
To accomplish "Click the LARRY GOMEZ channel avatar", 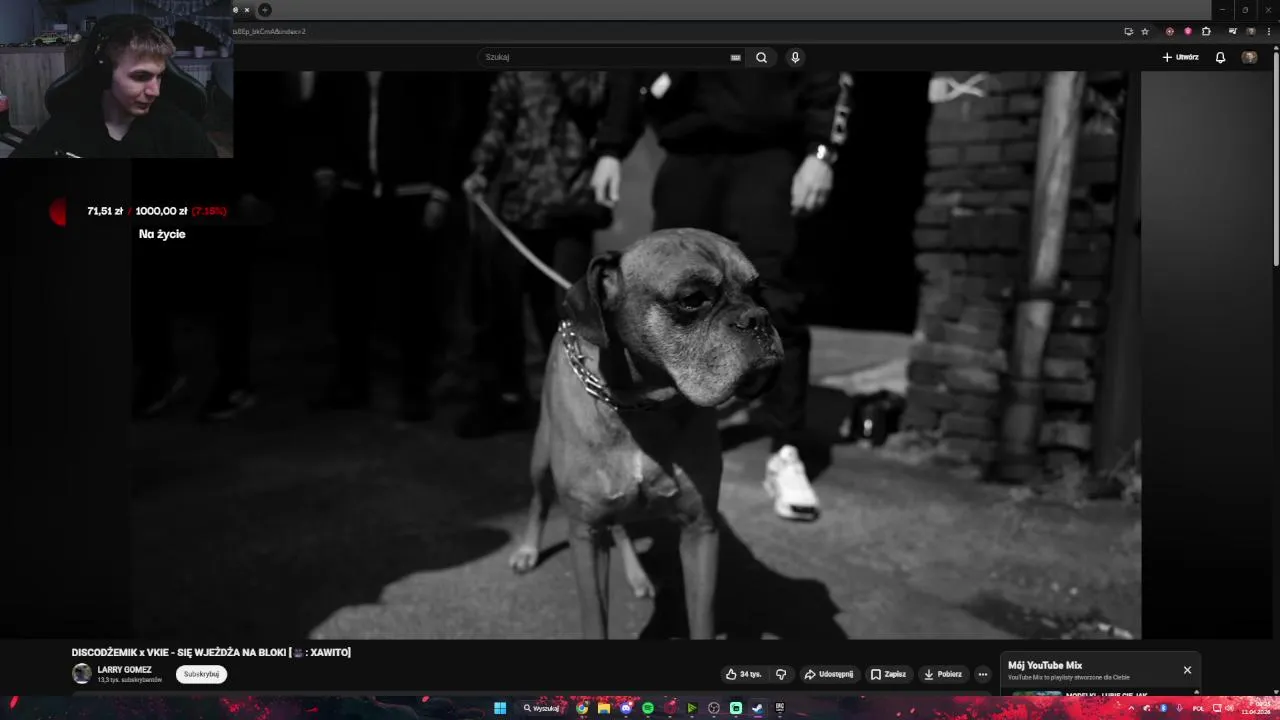I will pyautogui.click(x=82, y=674).
